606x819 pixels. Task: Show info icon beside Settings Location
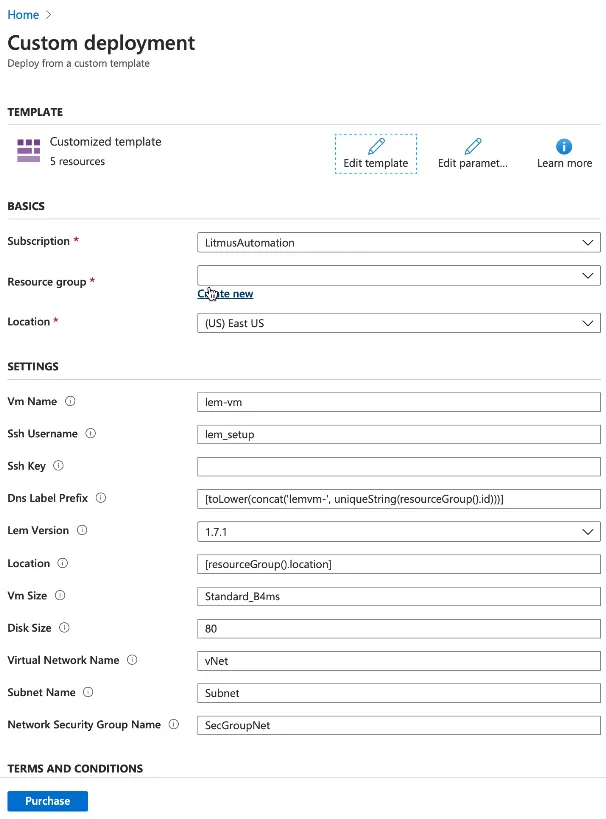click(x=63, y=563)
